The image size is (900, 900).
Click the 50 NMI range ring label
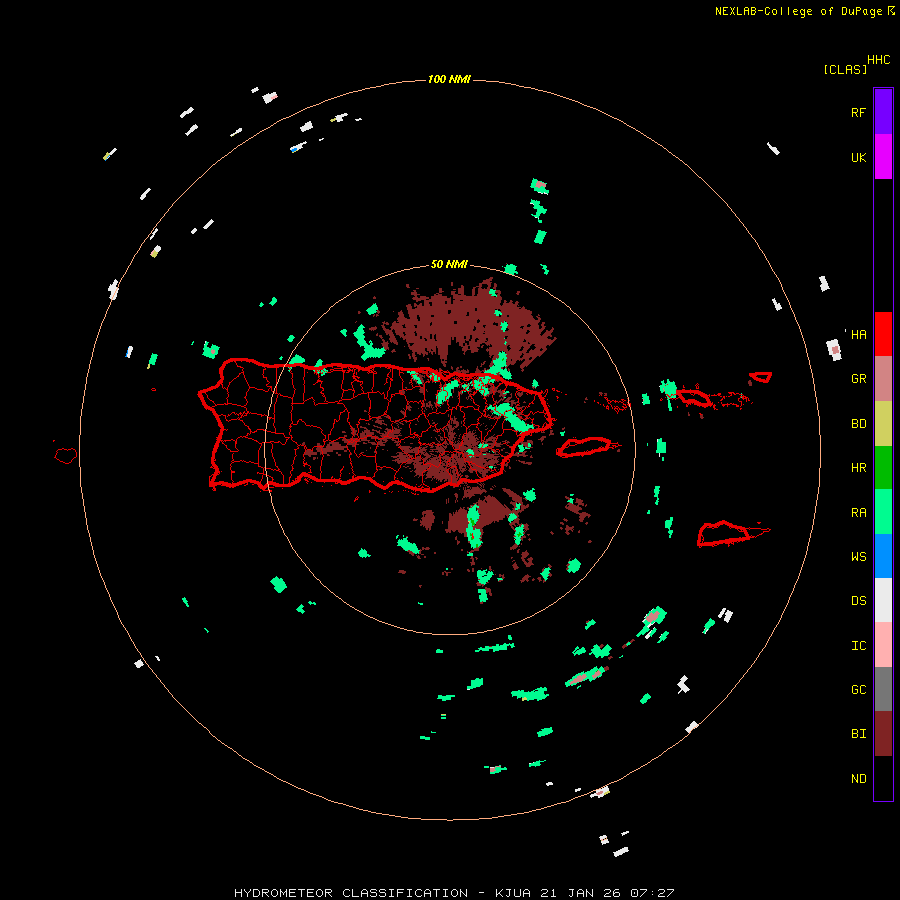(449, 265)
